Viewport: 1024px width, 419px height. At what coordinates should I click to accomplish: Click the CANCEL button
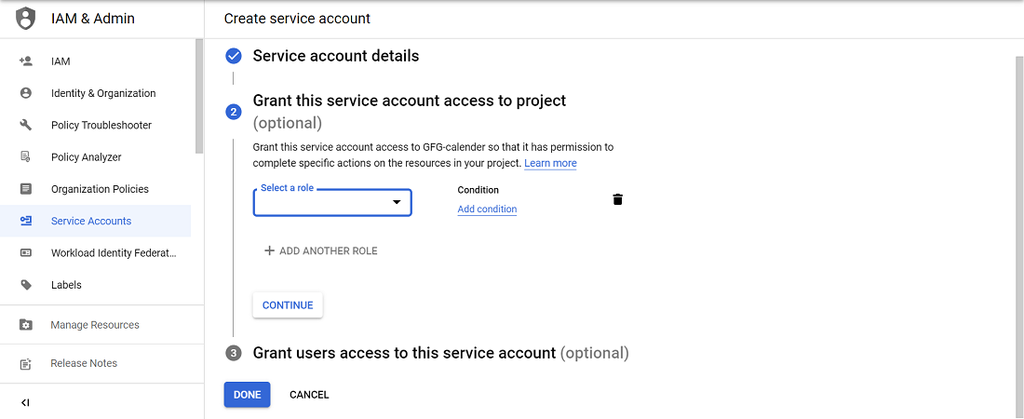[309, 395]
